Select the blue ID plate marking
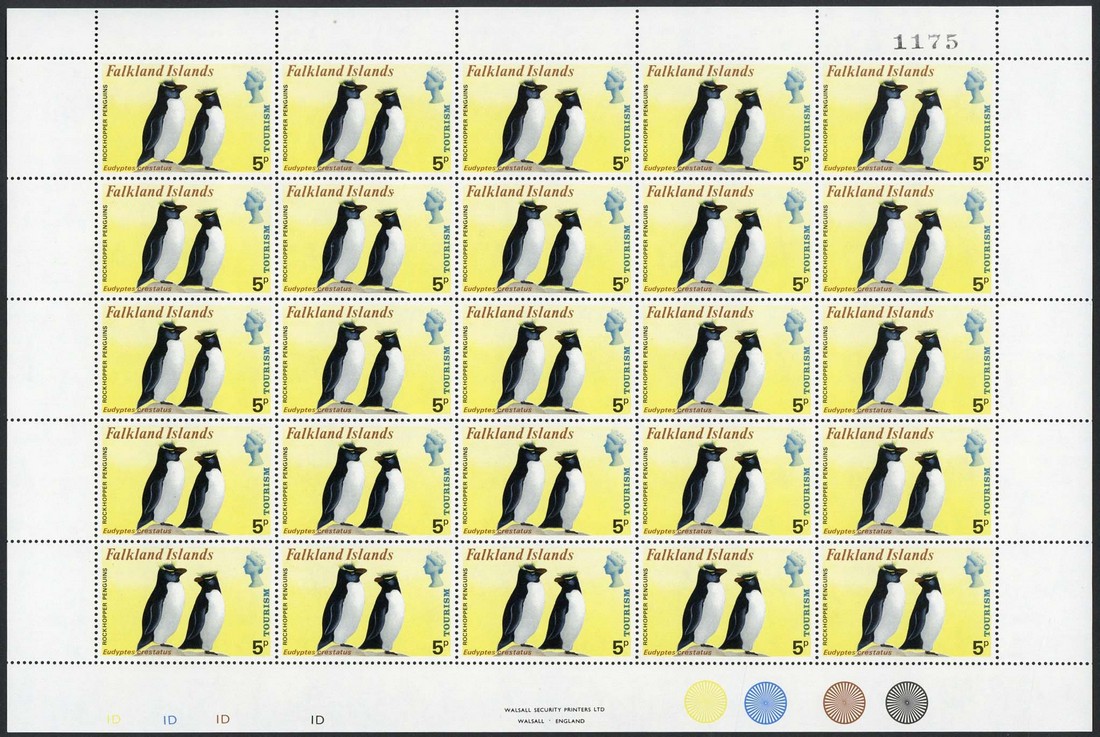The image size is (1100, 737). pos(169,719)
